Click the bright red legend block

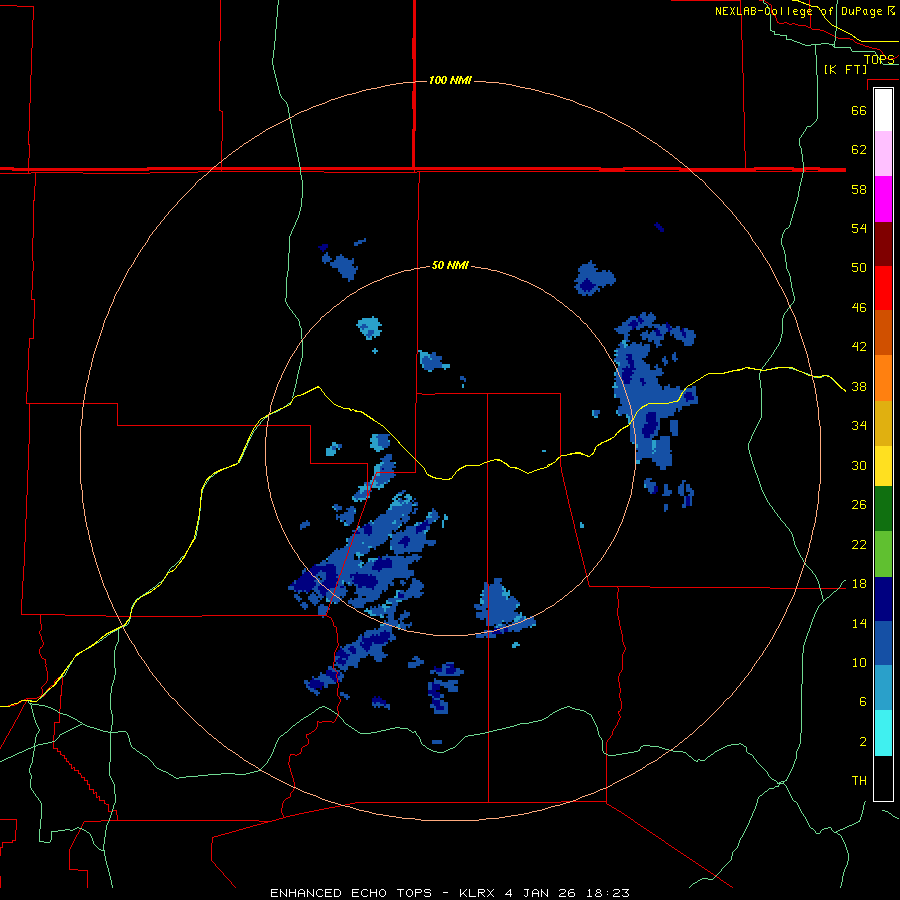pos(883,288)
